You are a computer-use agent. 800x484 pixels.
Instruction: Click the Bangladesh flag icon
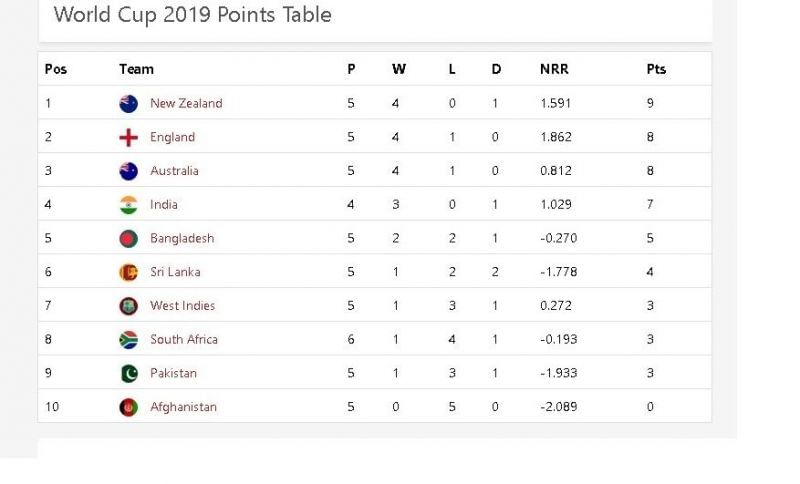(128, 239)
